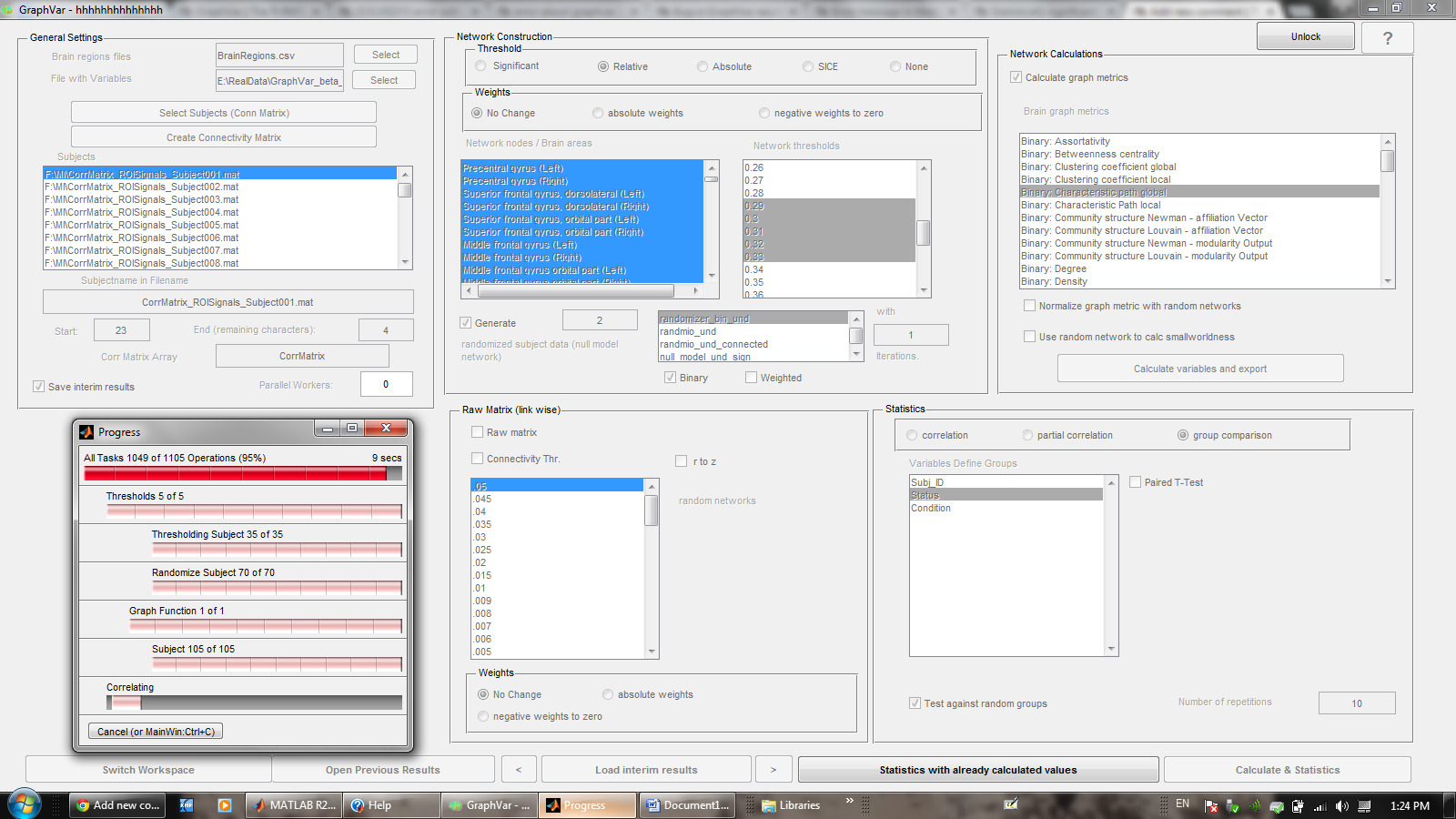Click Calculate variables and export
Viewport: 1456px width, 819px height.
coord(1200,369)
